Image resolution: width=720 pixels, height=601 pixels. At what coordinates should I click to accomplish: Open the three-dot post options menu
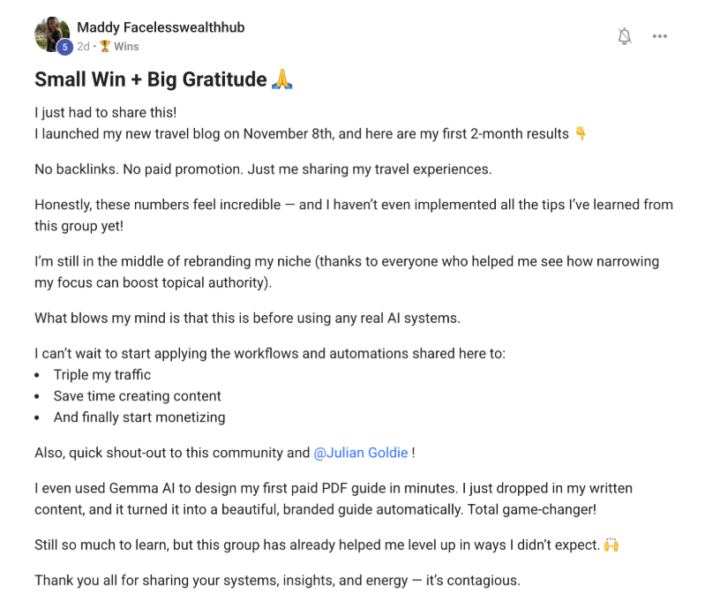659,36
